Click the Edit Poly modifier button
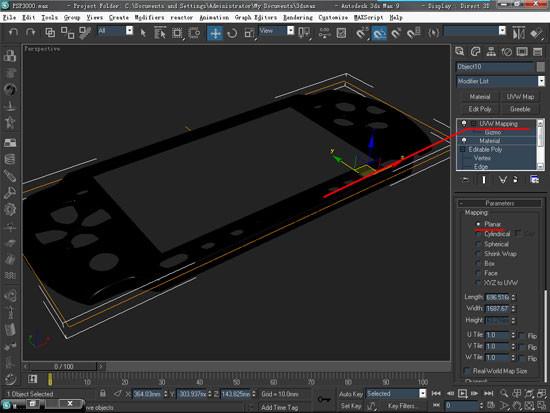This screenshot has height=413, width=550. pos(479,109)
